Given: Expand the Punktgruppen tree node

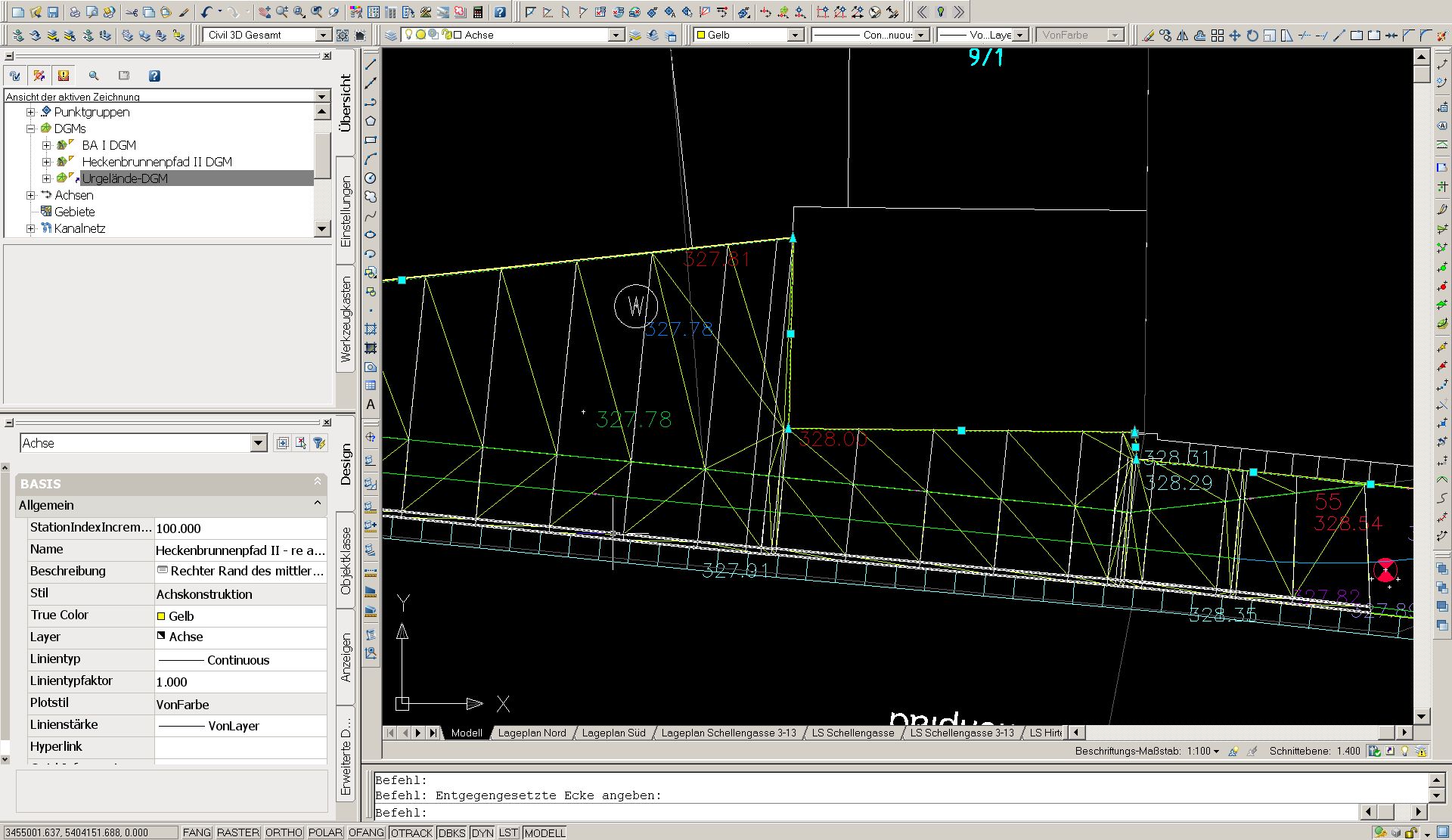Looking at the screenshot, I should (31, 112).
